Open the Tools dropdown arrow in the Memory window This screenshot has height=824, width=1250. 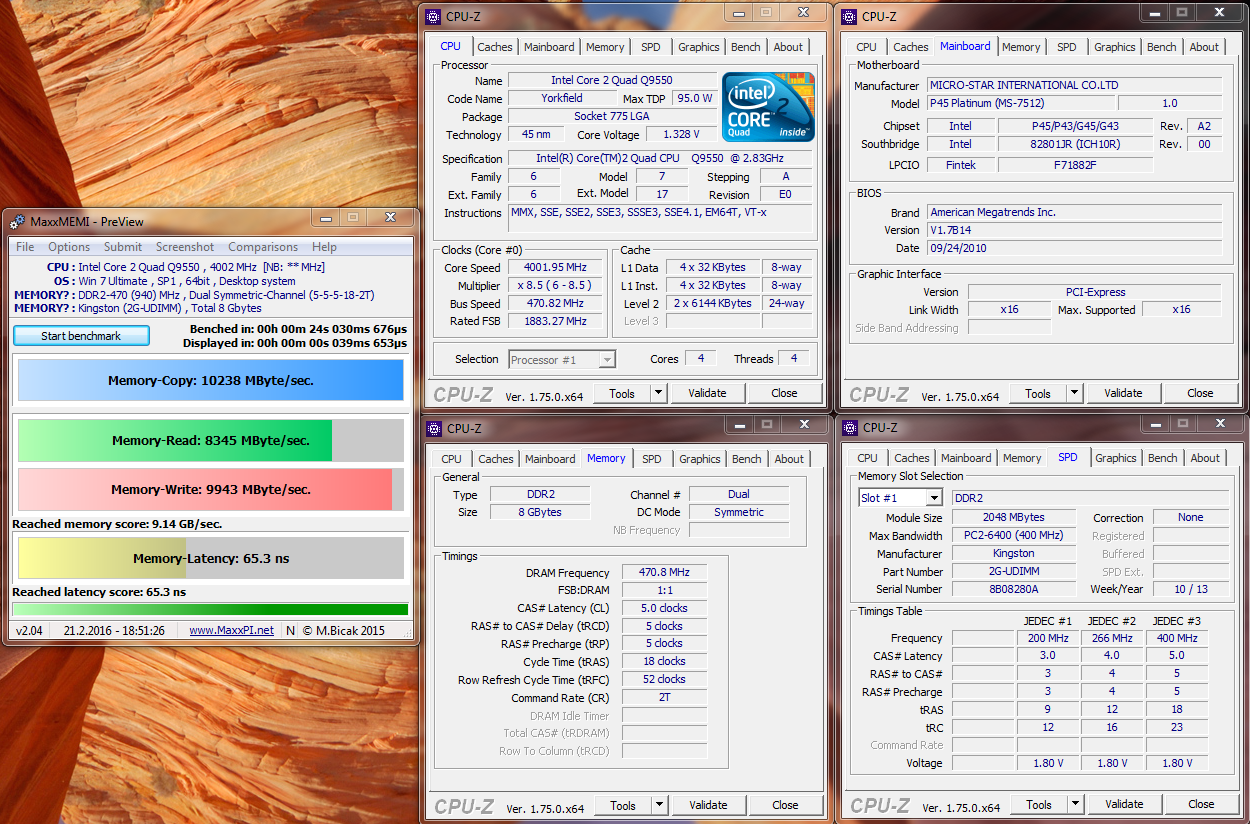pos(659,805)
